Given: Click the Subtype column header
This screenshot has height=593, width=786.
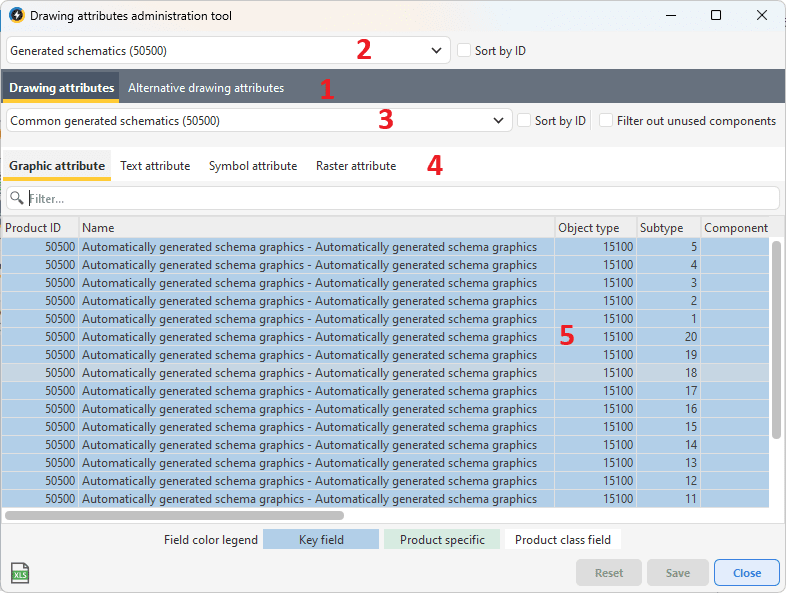Looking at the screenshot, I should coord(668,228).
